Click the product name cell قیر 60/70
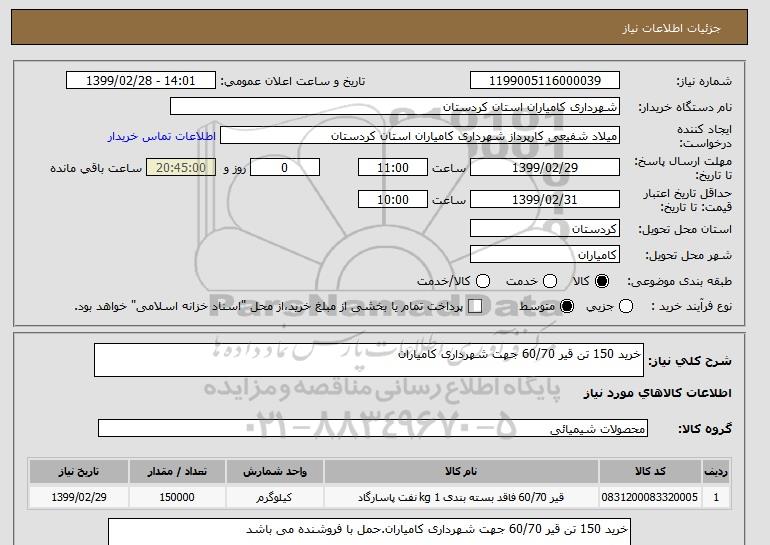Screen dimensions: 770x545 click(461, 497)
